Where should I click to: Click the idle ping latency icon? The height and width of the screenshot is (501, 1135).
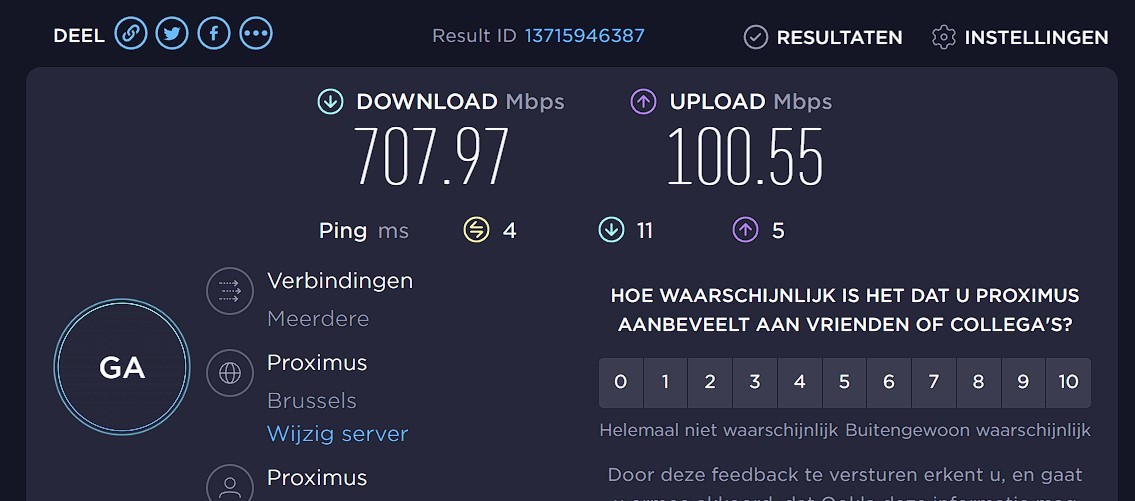click(x=476, y=231)
